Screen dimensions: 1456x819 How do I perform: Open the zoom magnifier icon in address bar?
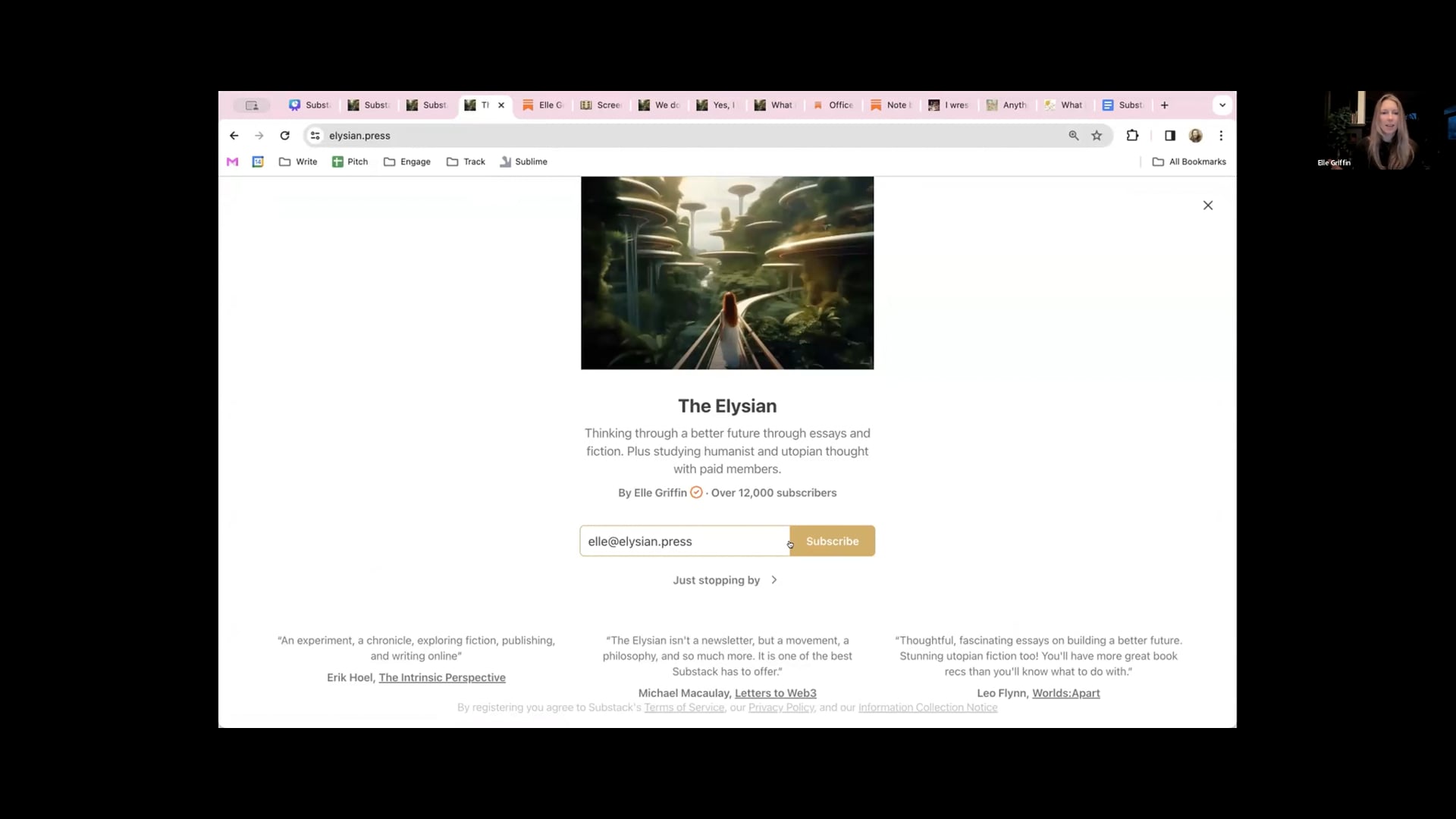pos(1074,136)
